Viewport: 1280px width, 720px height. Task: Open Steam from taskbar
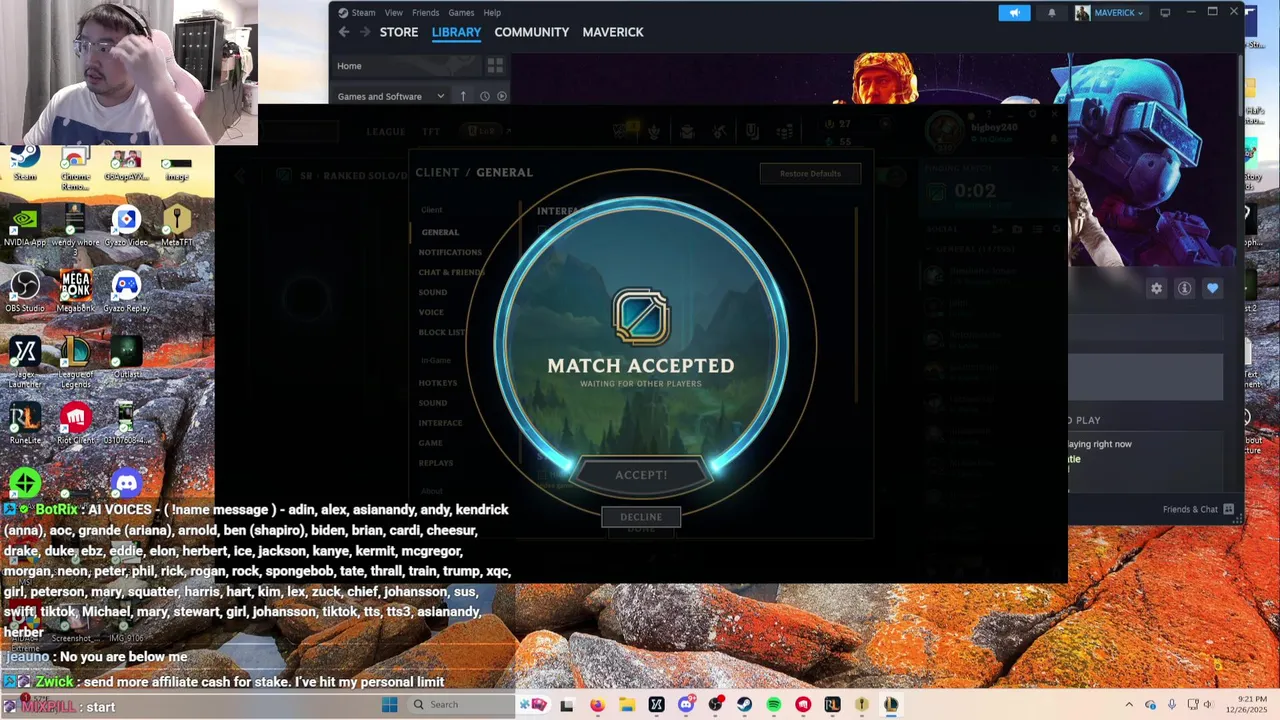click(x=744, y=705)
